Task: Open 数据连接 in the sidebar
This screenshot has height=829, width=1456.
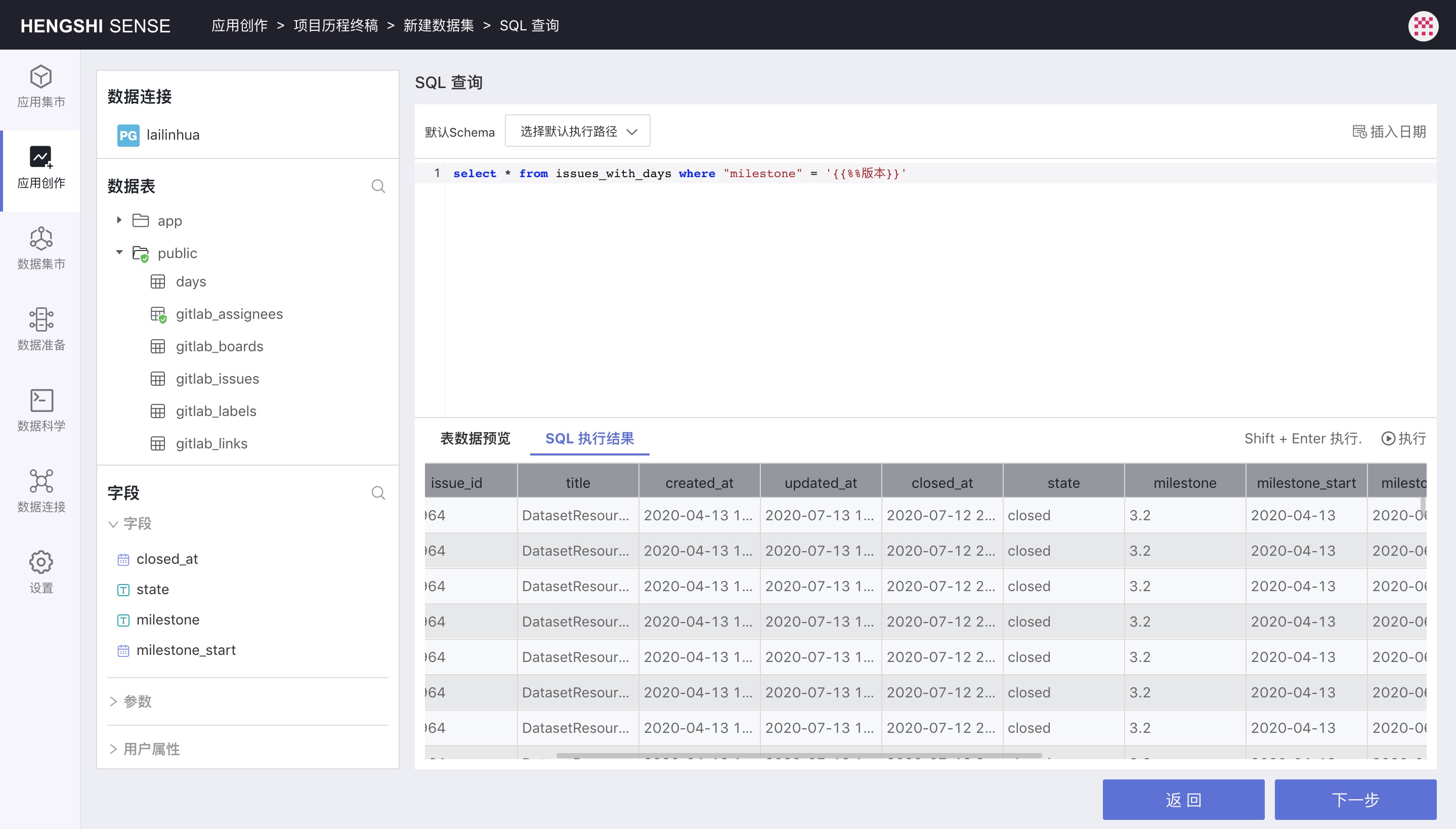Action: 41,491
